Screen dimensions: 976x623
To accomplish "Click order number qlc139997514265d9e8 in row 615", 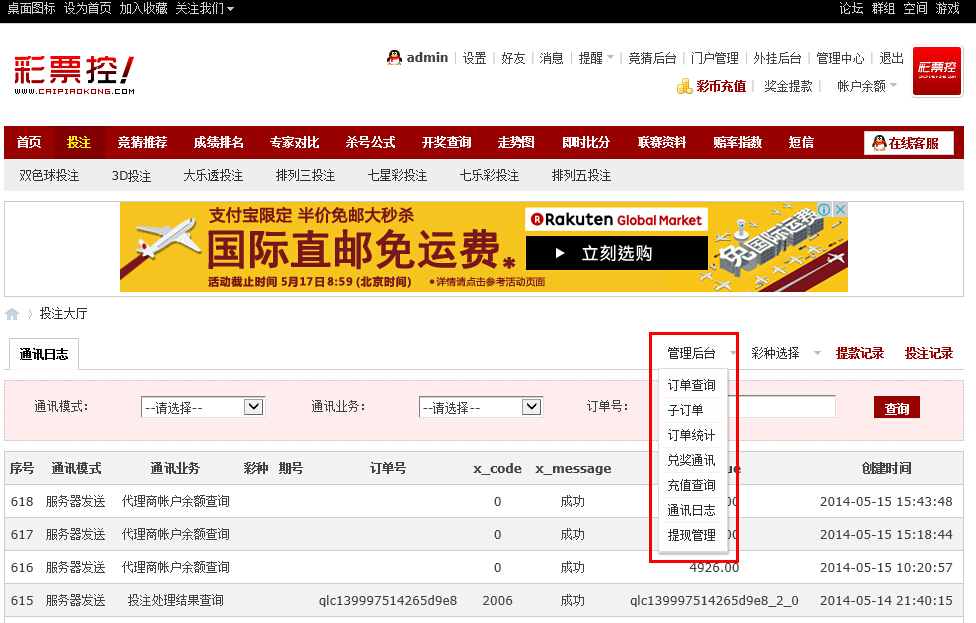I will coord(388,601).
